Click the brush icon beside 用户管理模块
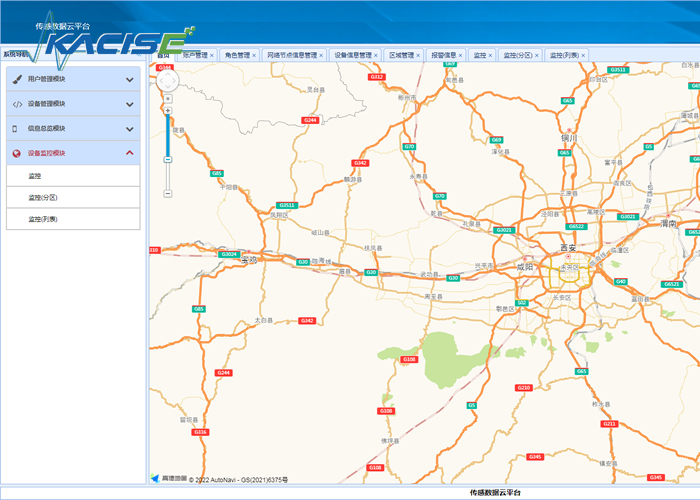Image resolution: width=700 pixels, height=500 pixels. [17, 79]
